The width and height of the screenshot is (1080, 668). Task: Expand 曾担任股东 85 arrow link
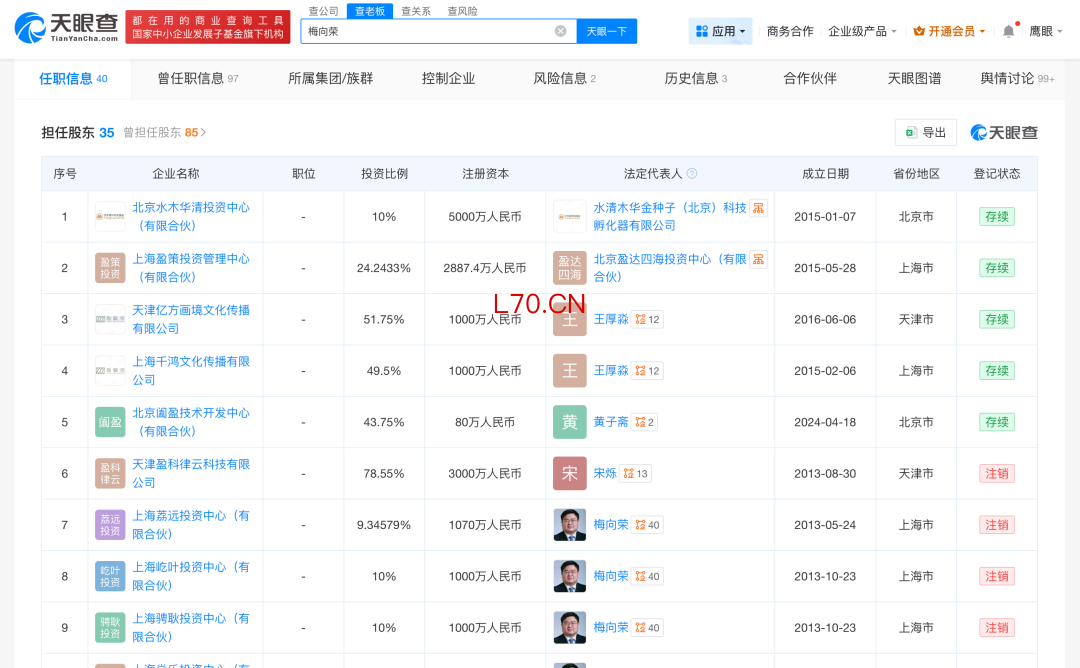coord(165,132)
